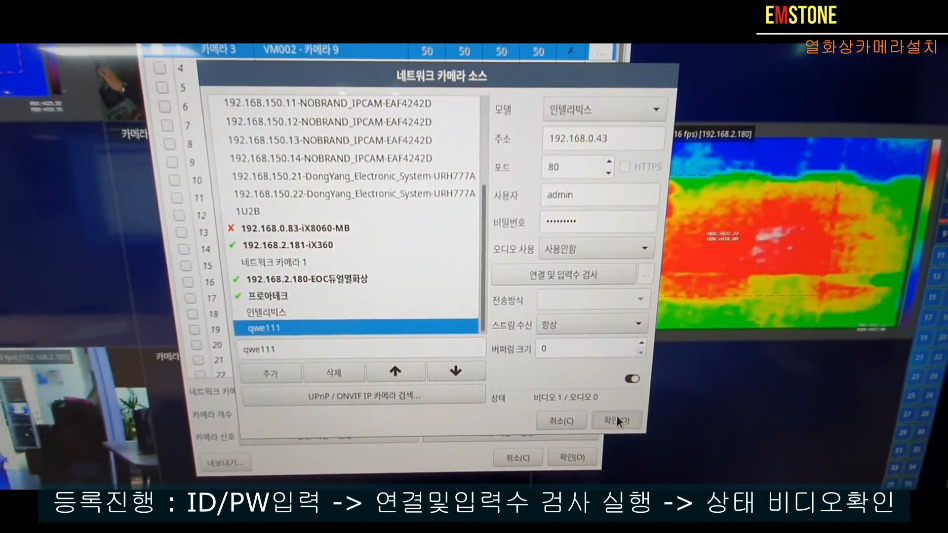Viewport: 948px width, 533px height.
Task: Select 192.168.150.22-DongYang_Electronic_System entry
Action: pos(354,193)
